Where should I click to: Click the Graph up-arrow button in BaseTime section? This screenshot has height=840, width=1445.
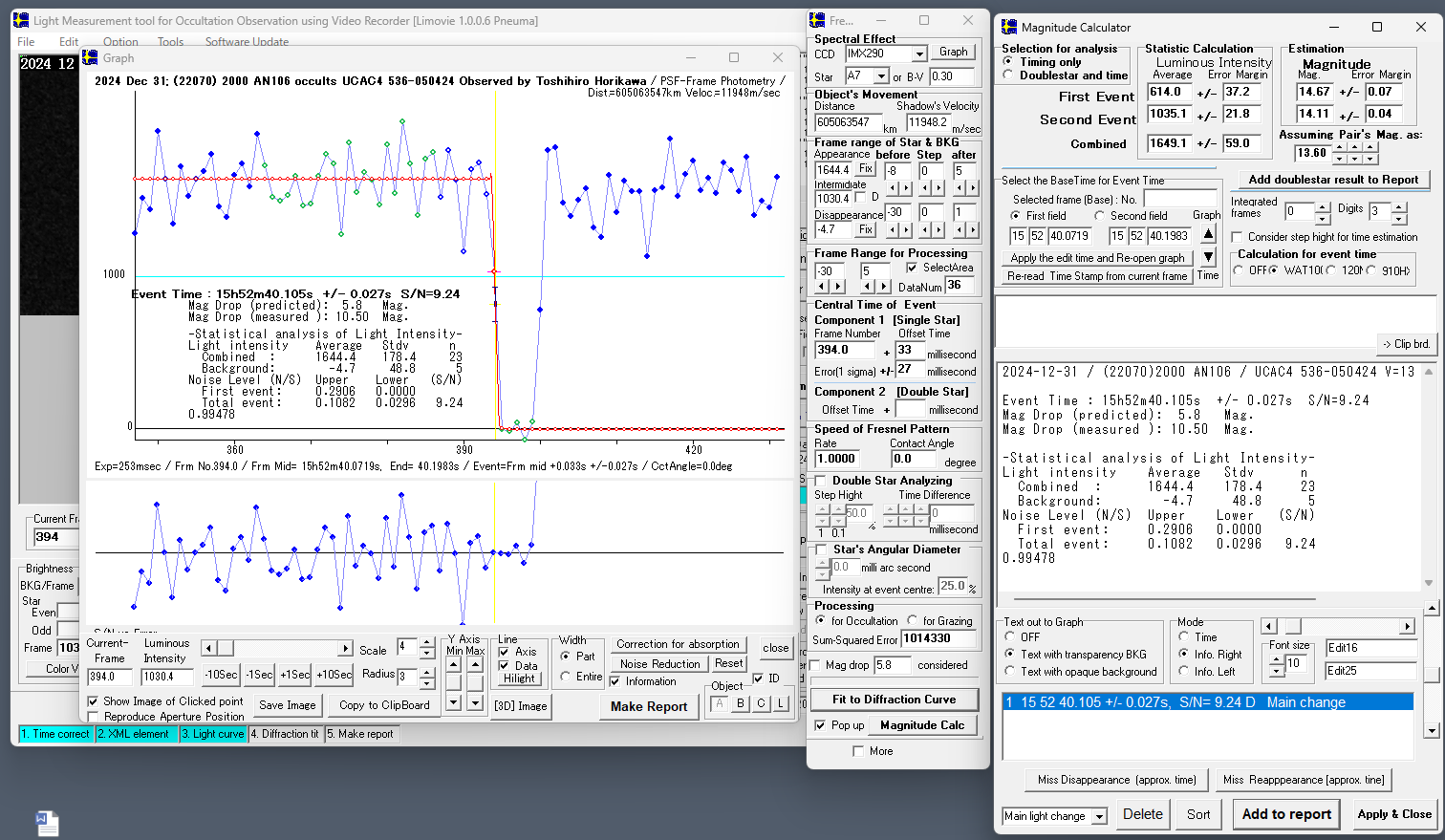[1208, 235]
